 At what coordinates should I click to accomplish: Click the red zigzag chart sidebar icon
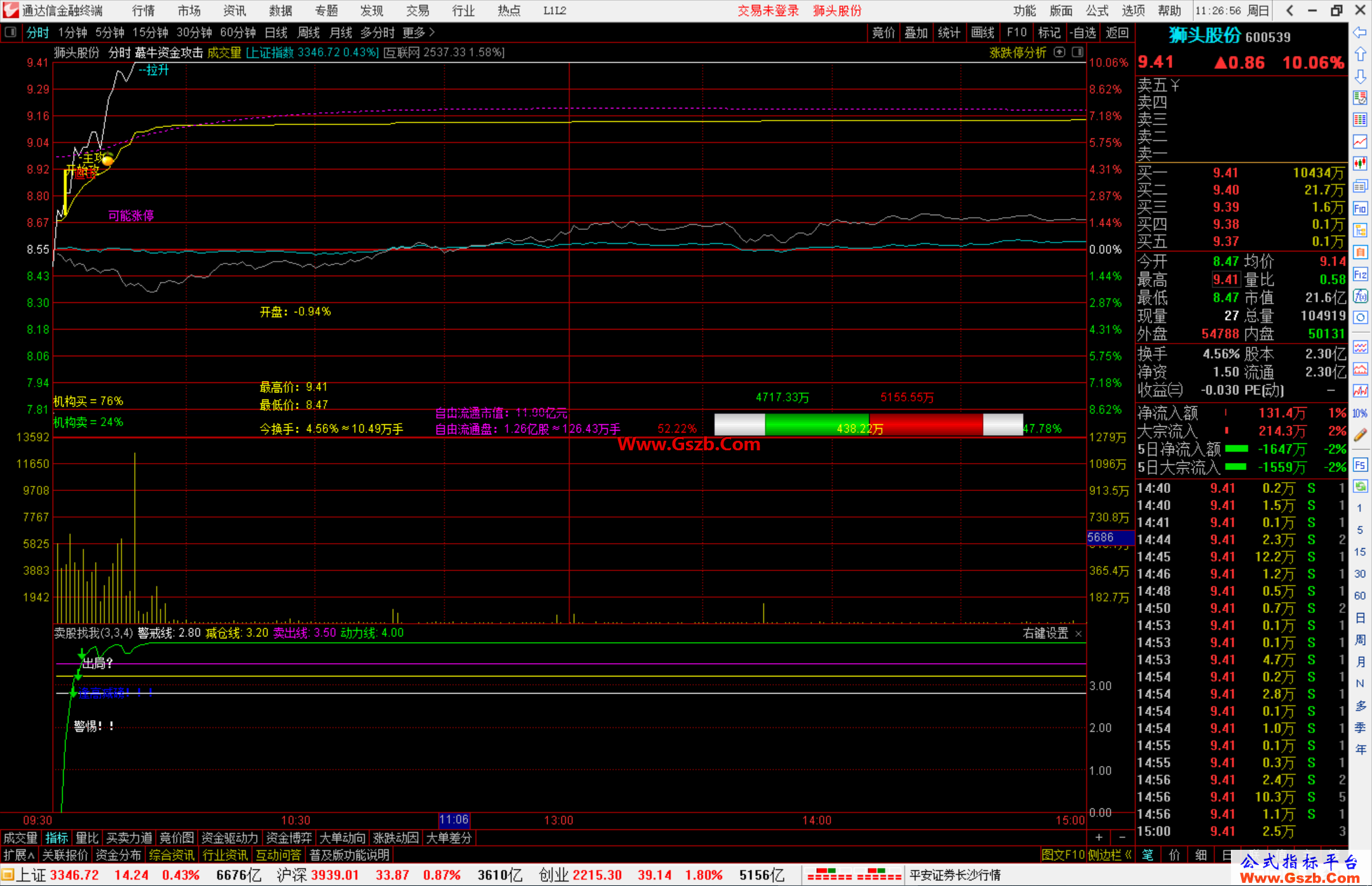point(1360,391)
